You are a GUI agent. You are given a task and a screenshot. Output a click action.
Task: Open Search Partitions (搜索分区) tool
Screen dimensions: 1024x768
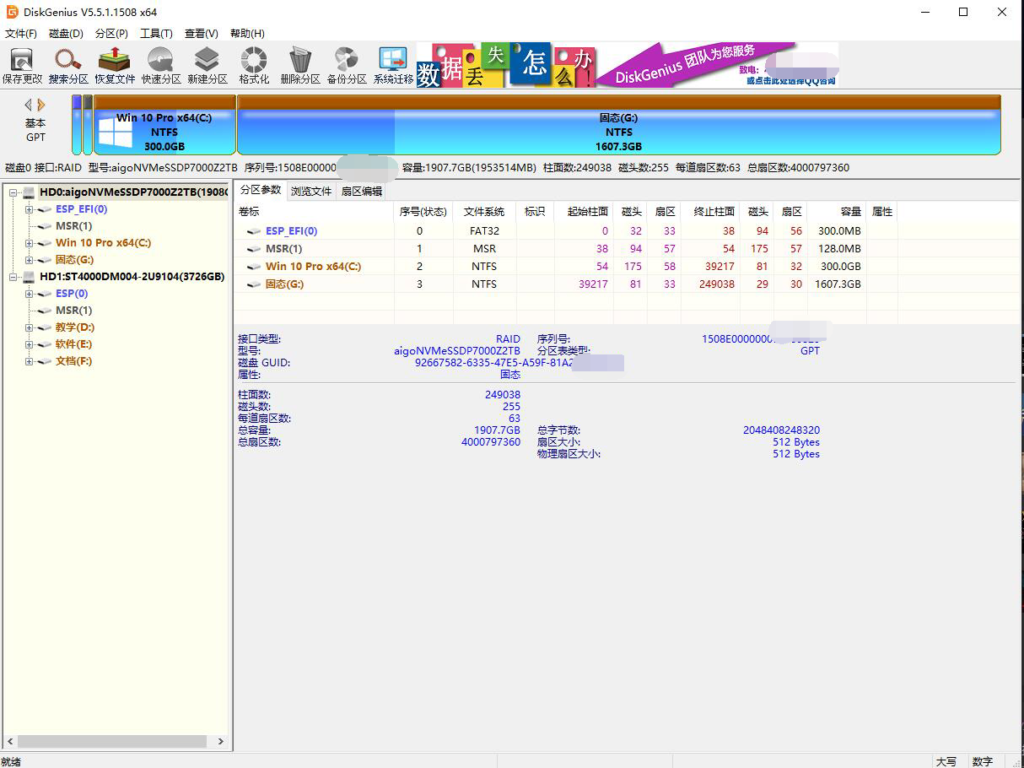68,65
